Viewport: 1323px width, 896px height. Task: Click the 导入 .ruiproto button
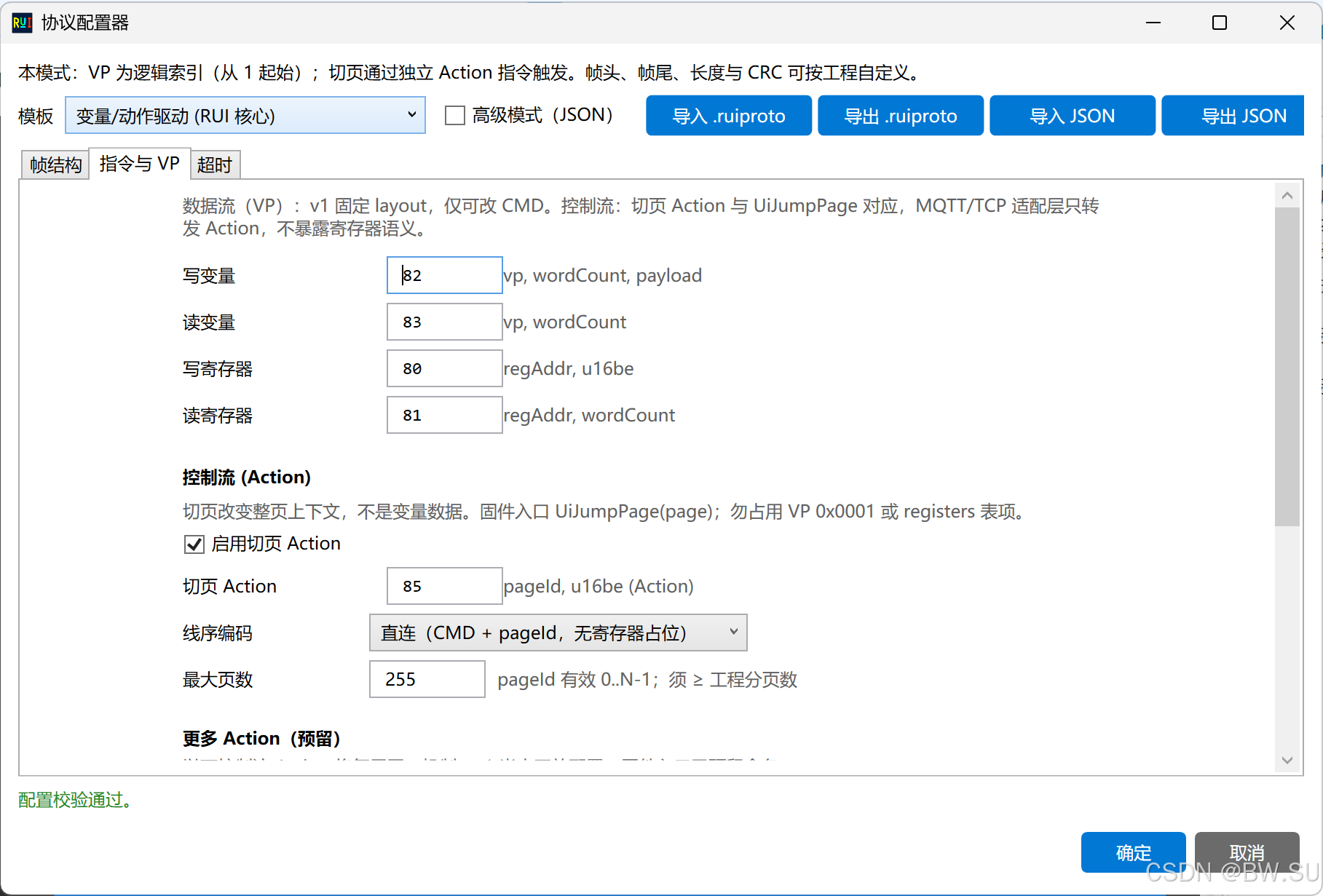pos(729,116)
